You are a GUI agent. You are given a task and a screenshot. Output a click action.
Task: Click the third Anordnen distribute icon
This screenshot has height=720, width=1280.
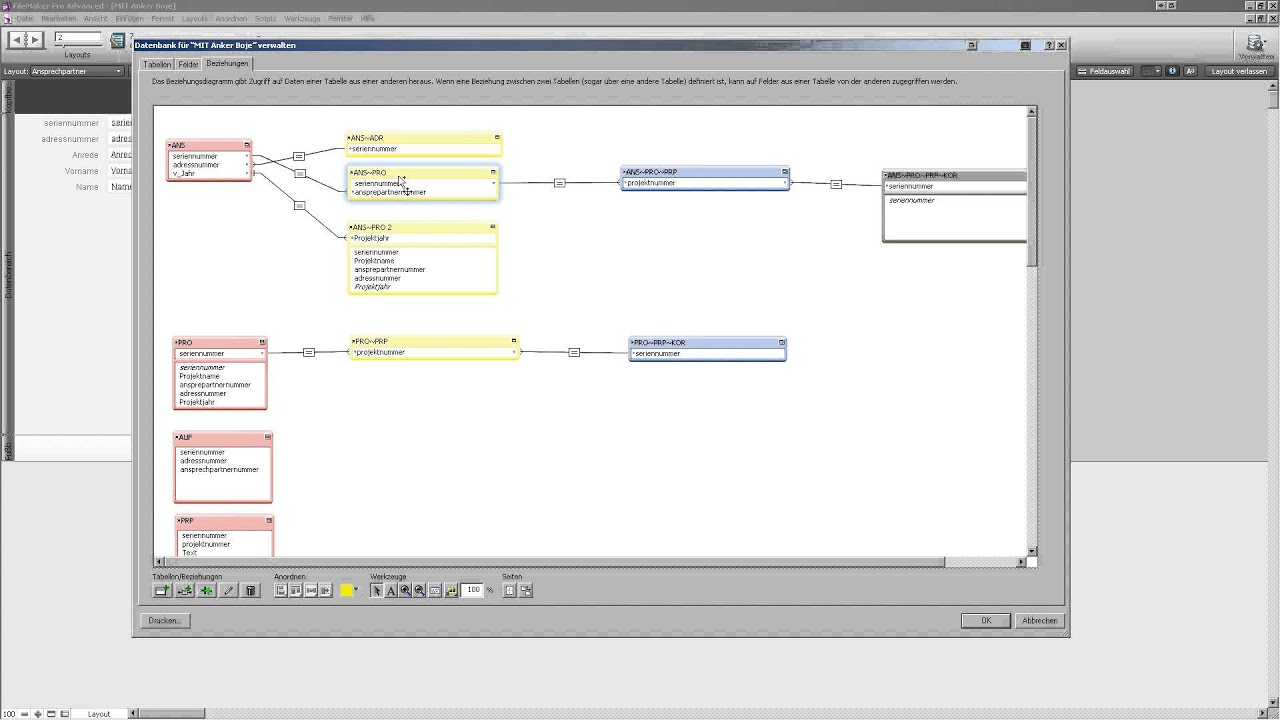[x=311, y=591]
